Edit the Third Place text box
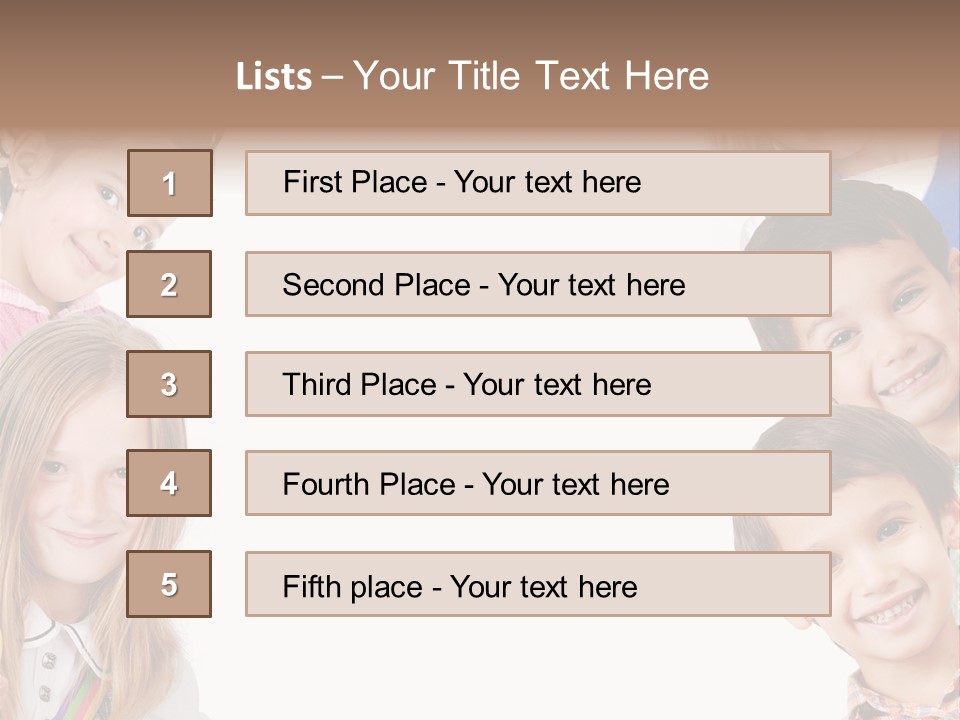960x720 pixels. tap(538, 384)
